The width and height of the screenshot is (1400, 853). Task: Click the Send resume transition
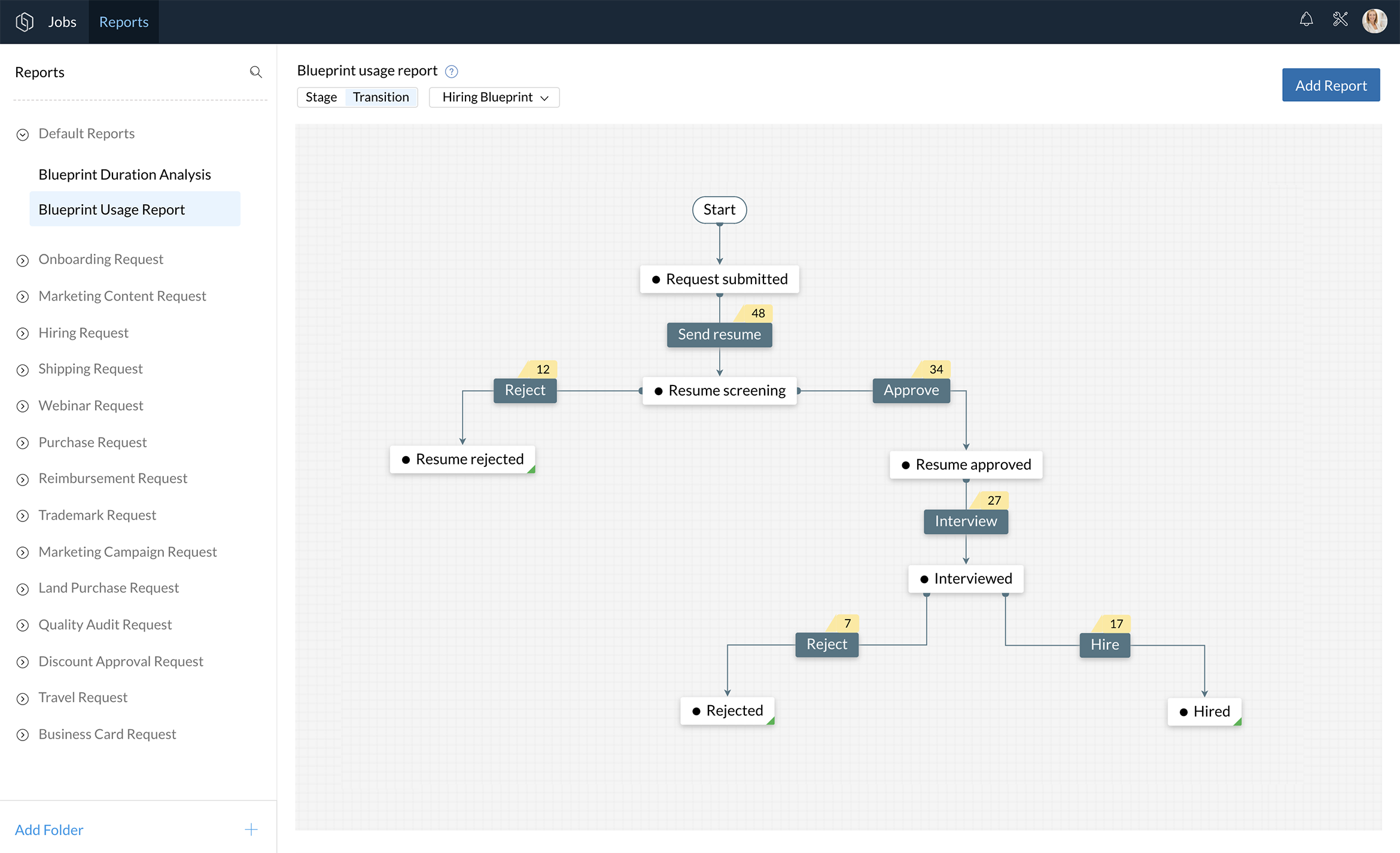pyautogui.click(x=719, y=335)
